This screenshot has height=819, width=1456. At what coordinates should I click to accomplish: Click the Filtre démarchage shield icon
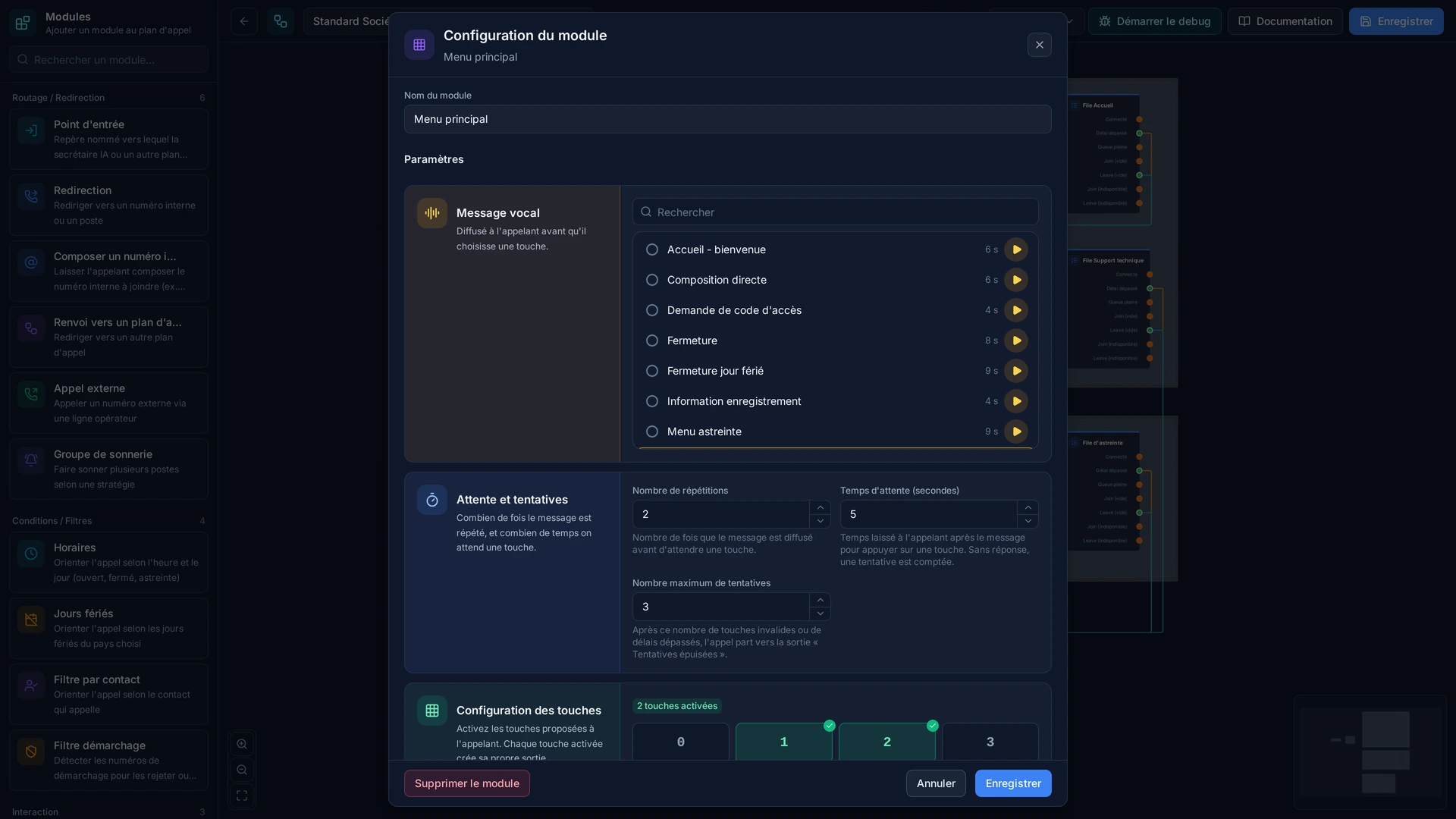point(31,752)
